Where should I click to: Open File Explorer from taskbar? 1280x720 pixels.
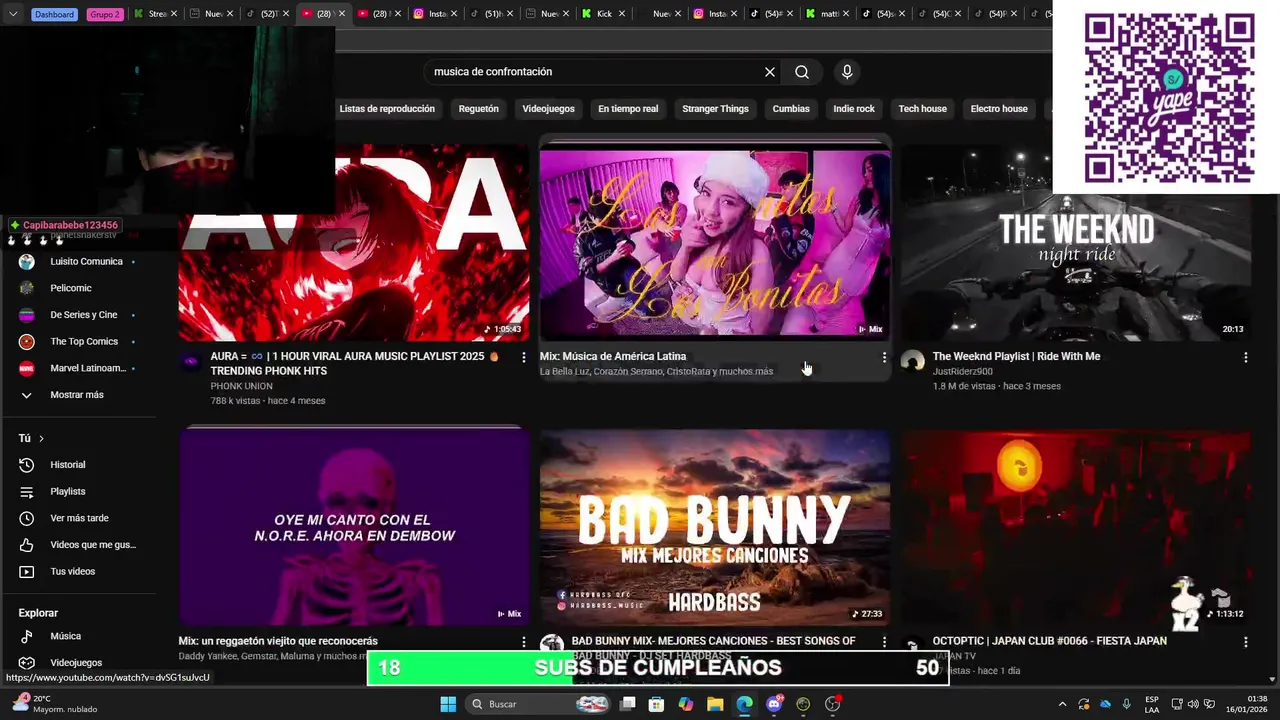715,704
